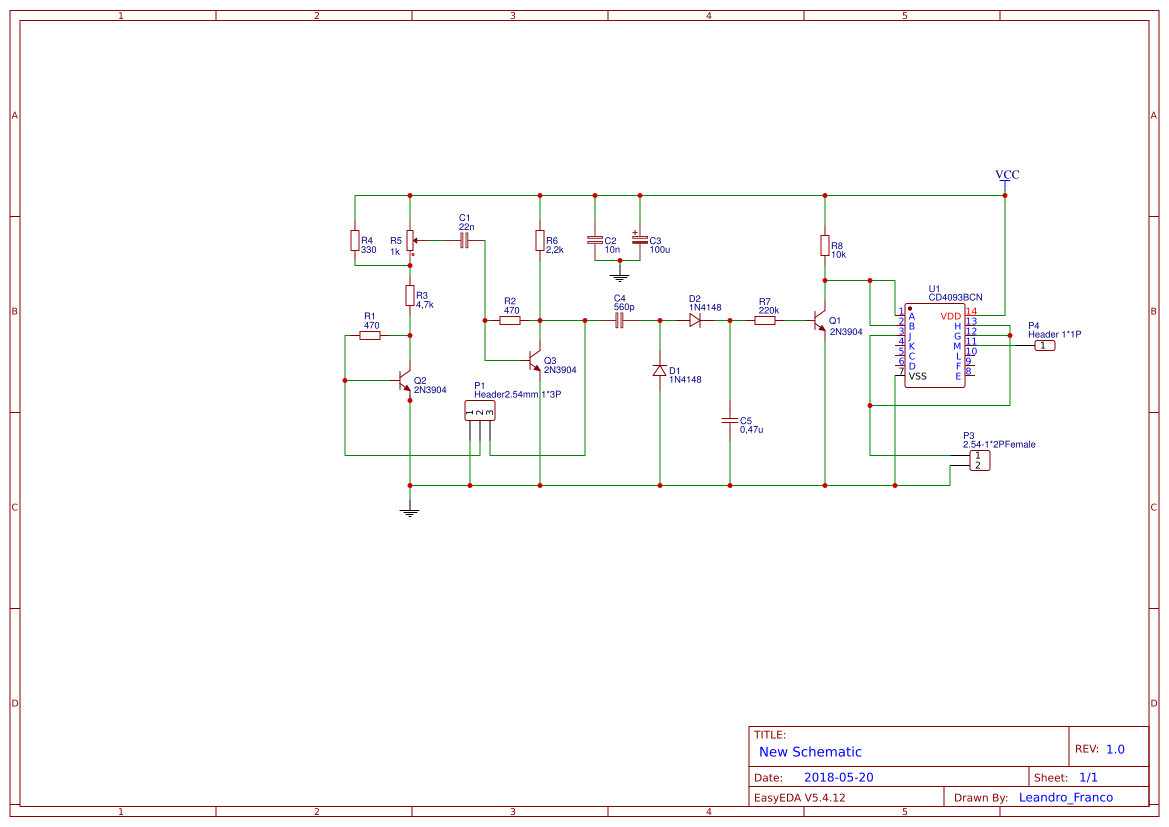
Task: Select header P1 Header2.54mm 1*3P
Action: coord(479,410)
